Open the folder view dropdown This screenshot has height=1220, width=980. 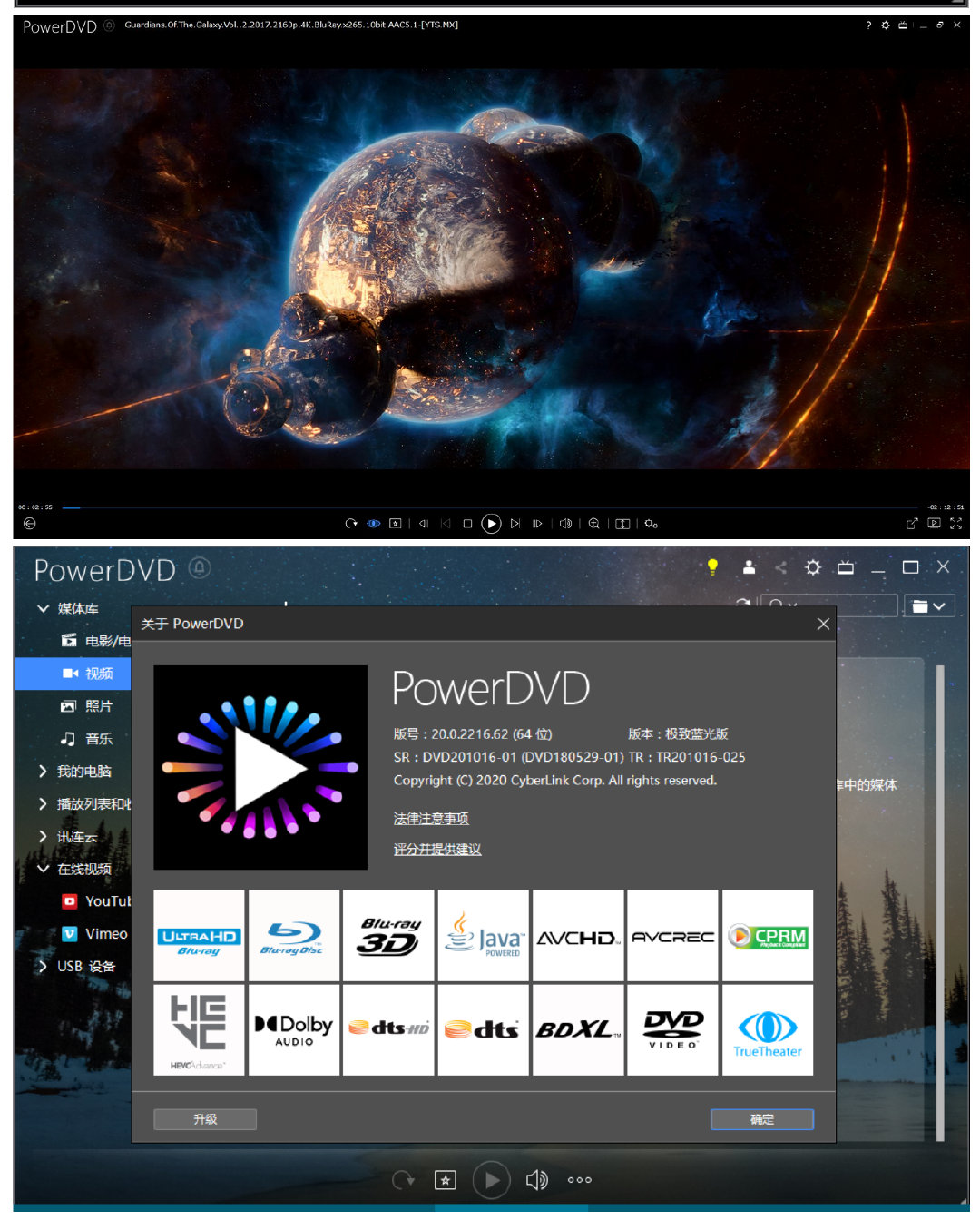929,605
